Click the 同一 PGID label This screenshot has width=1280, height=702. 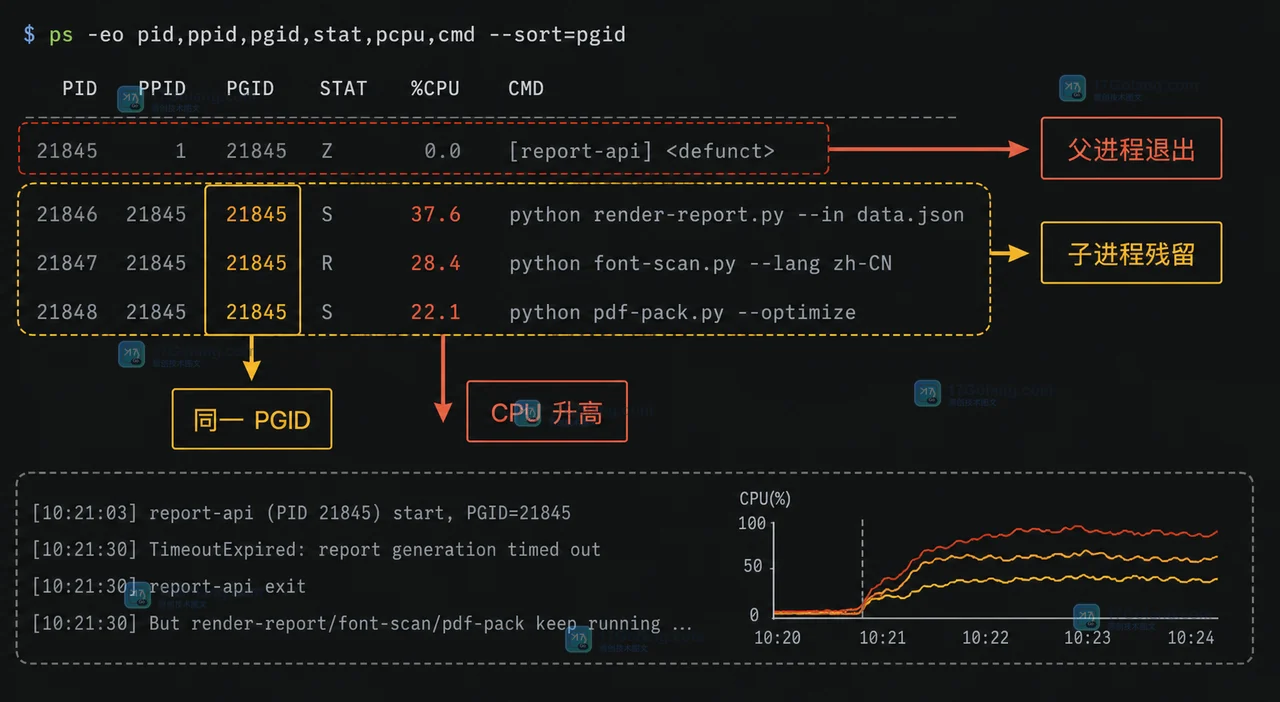tap(251, 419)
